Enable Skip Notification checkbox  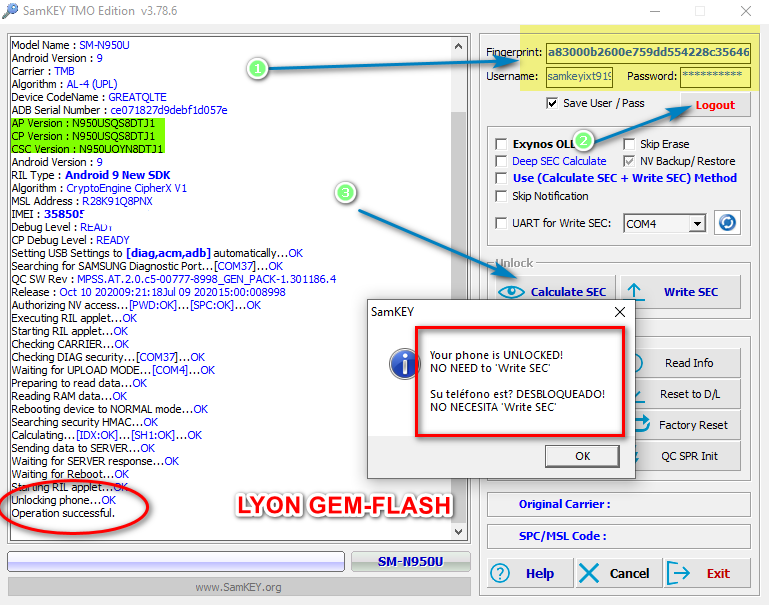click(501, 196)
